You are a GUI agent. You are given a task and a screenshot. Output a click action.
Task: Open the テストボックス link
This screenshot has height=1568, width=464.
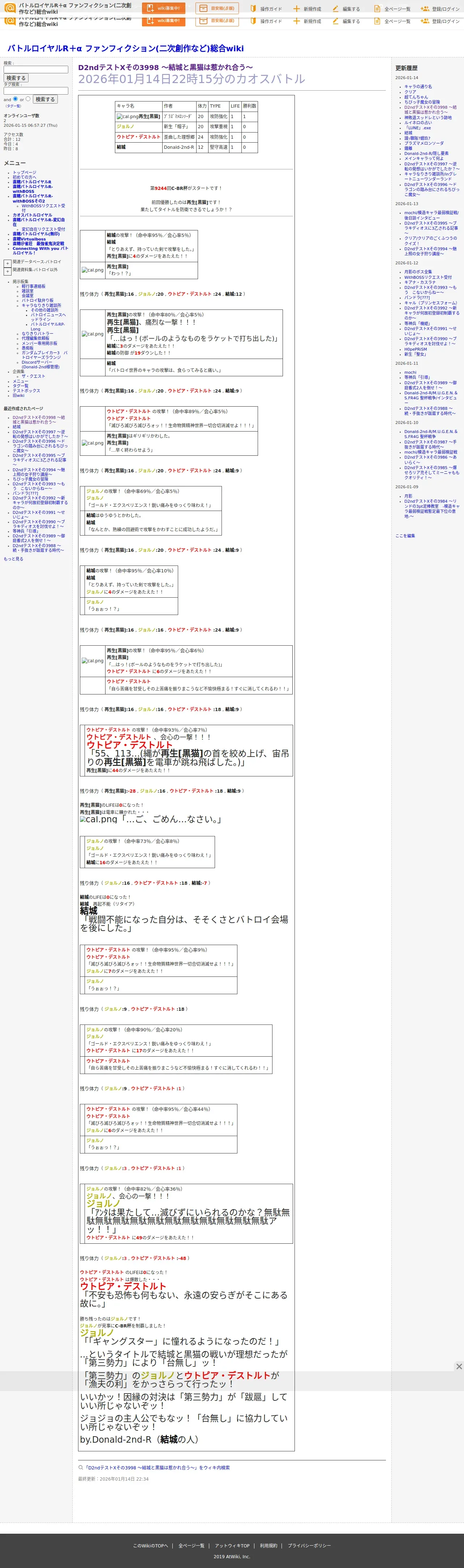click(x=26, y=391)
